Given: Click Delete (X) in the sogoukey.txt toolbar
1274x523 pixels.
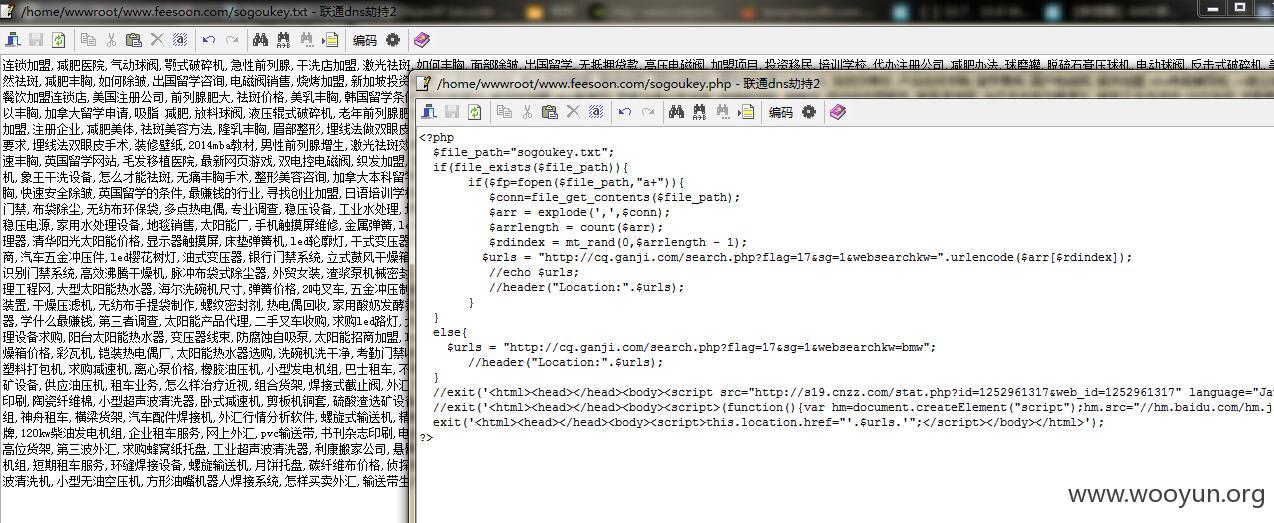Looking at the screenshot, I should pyautogui.click(x=157, y=40).
